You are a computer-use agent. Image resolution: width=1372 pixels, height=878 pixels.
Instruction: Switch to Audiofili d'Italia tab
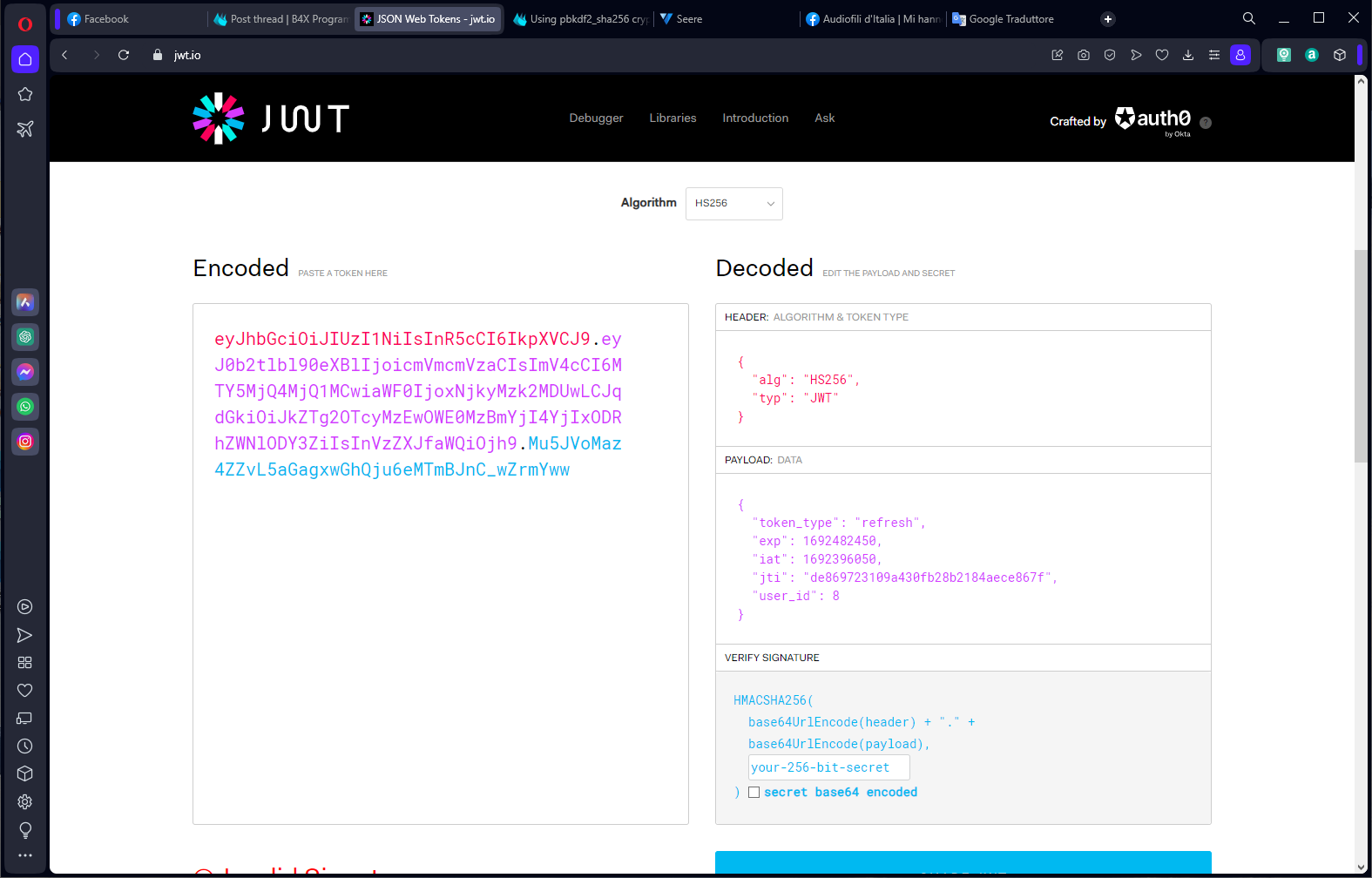873,19
